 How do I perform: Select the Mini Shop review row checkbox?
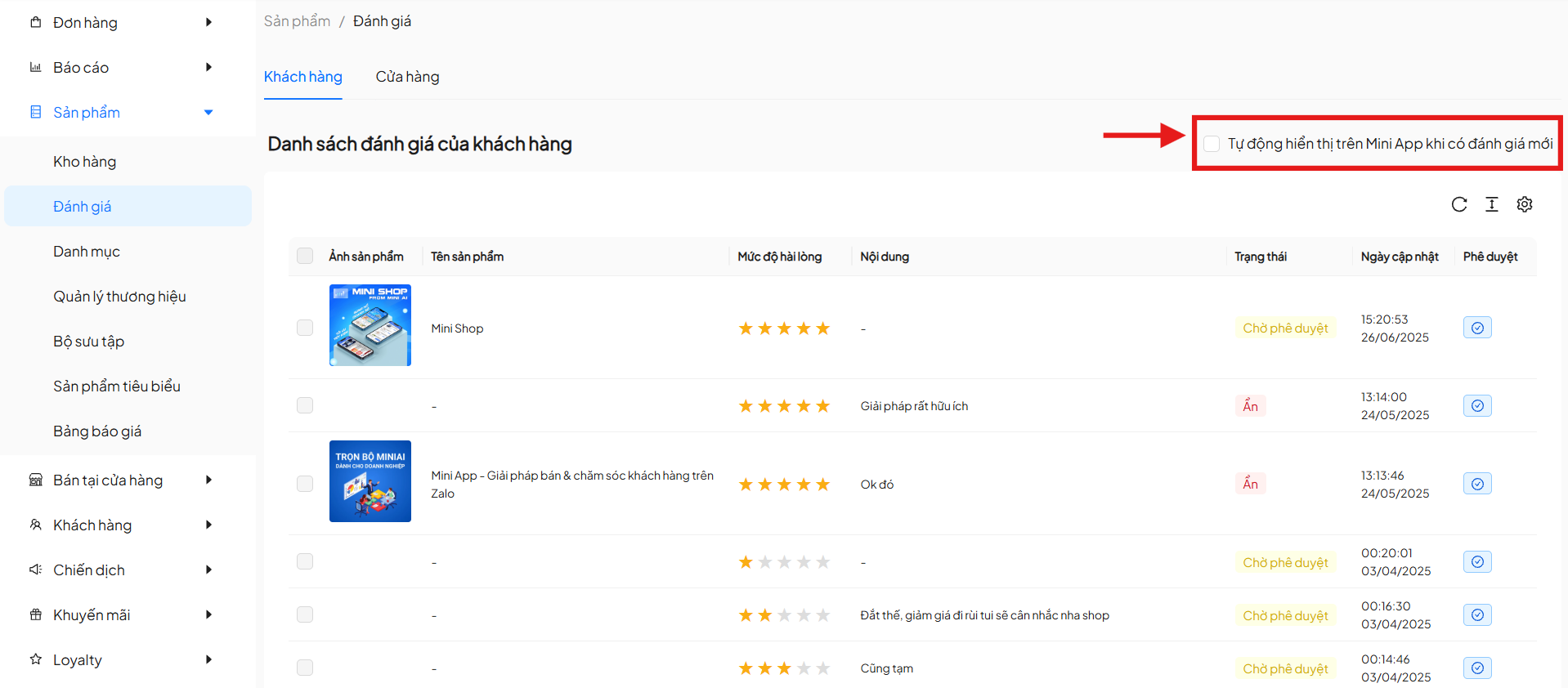point(305,328)
